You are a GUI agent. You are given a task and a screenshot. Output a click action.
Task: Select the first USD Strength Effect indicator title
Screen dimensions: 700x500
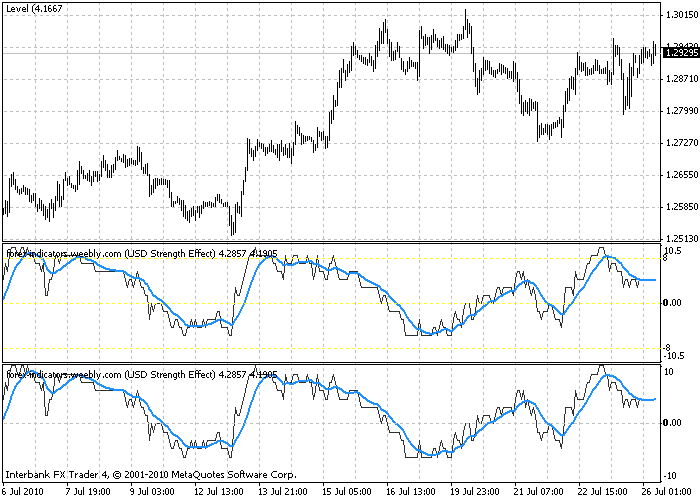point(142,254)
